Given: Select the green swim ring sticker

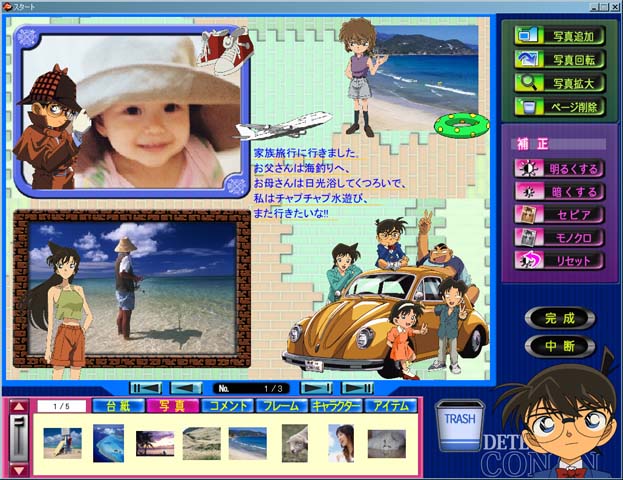Looking at the screenshot, I should point(462,125).
